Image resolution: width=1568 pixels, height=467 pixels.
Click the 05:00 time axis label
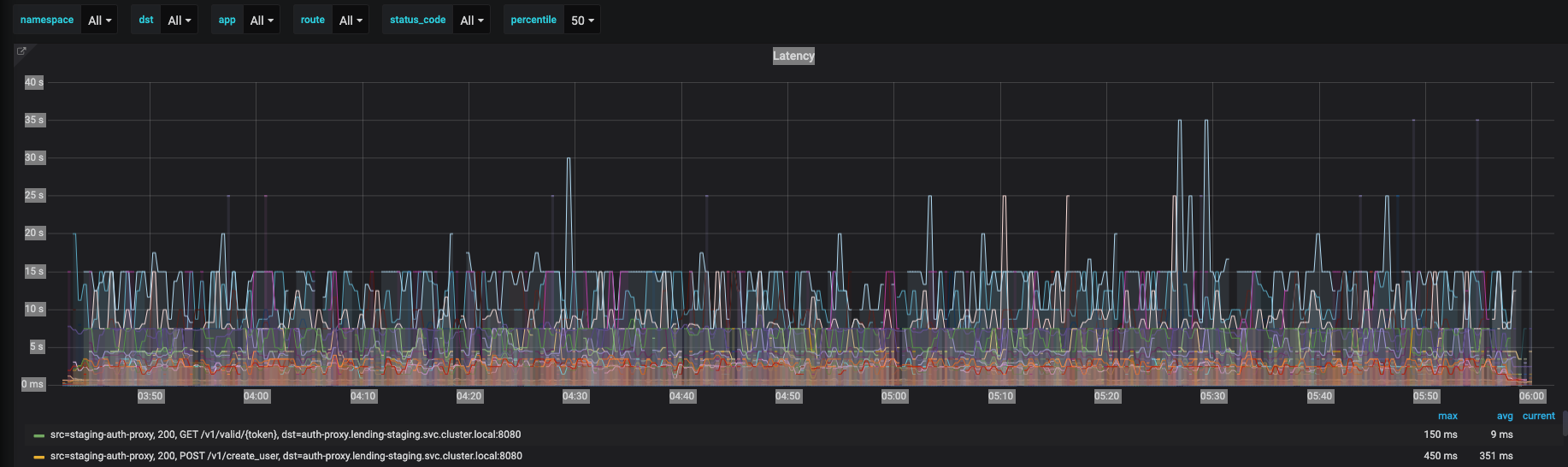(x=894, y=396)
